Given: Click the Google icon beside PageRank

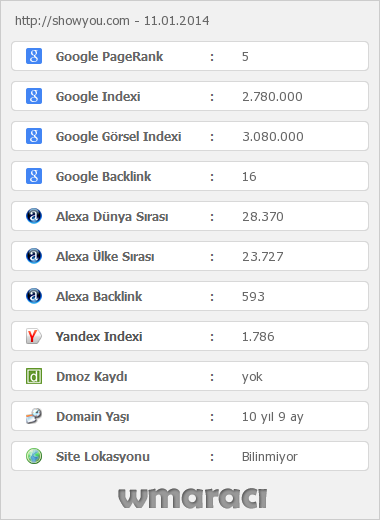Looking at the screenshot, I should [x=34, y=56].
